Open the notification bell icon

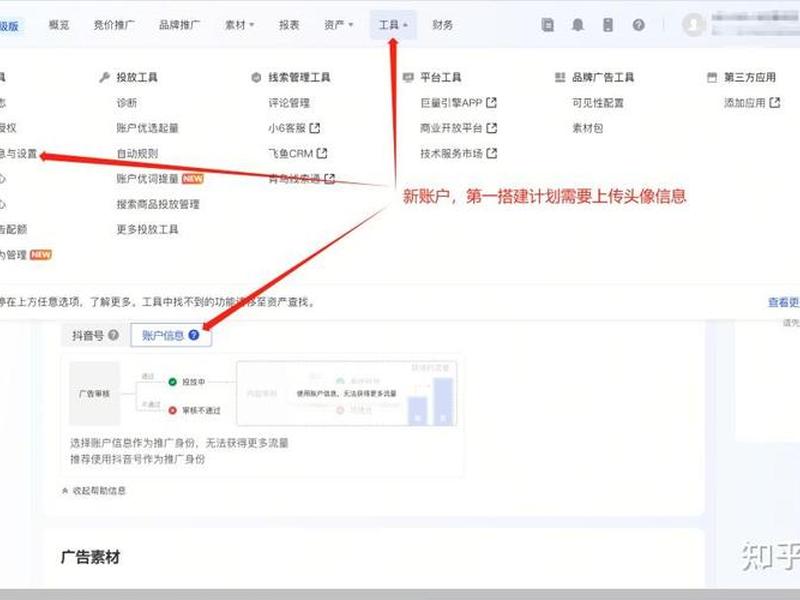click(578, 24)
